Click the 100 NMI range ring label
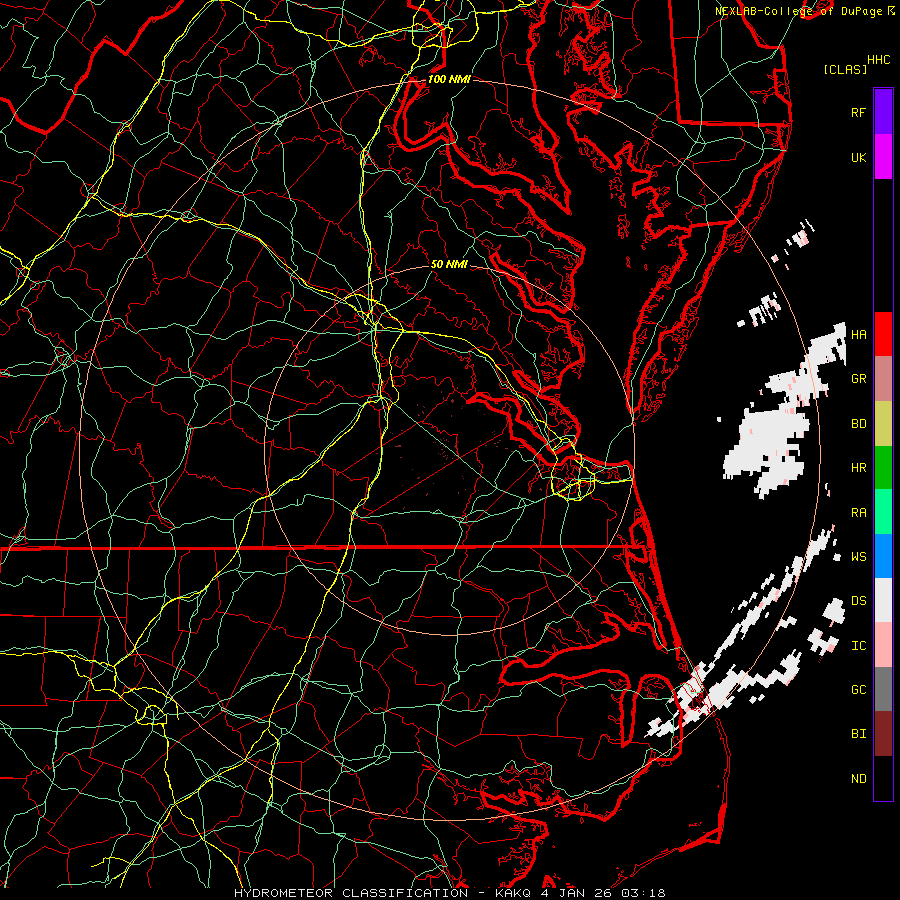This screenshot has width=900, height=900. coord(449,79)
